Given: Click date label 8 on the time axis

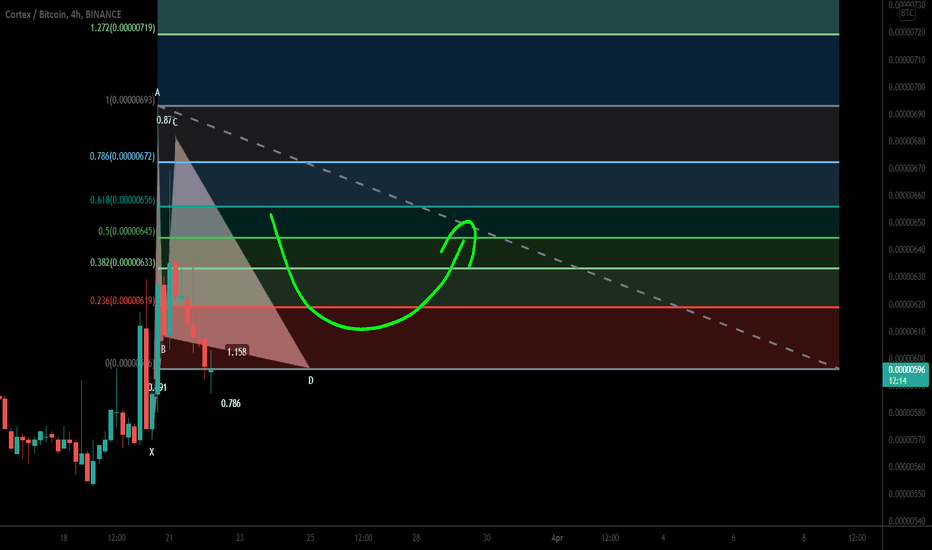Looking at the screenshot, I should tap(804, 538).
